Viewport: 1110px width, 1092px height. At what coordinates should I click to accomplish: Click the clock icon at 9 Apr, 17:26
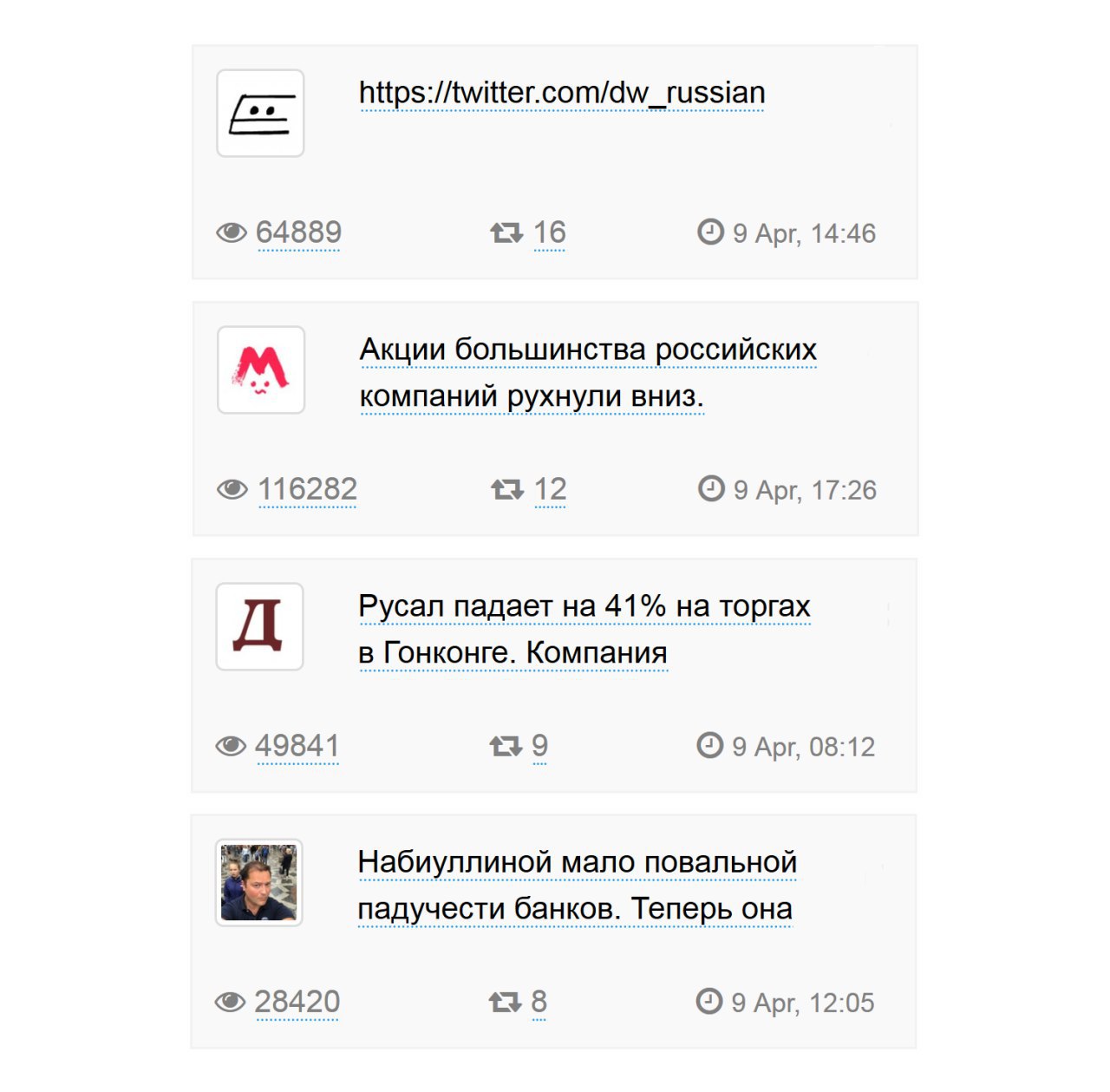click(x=711, y=488)
